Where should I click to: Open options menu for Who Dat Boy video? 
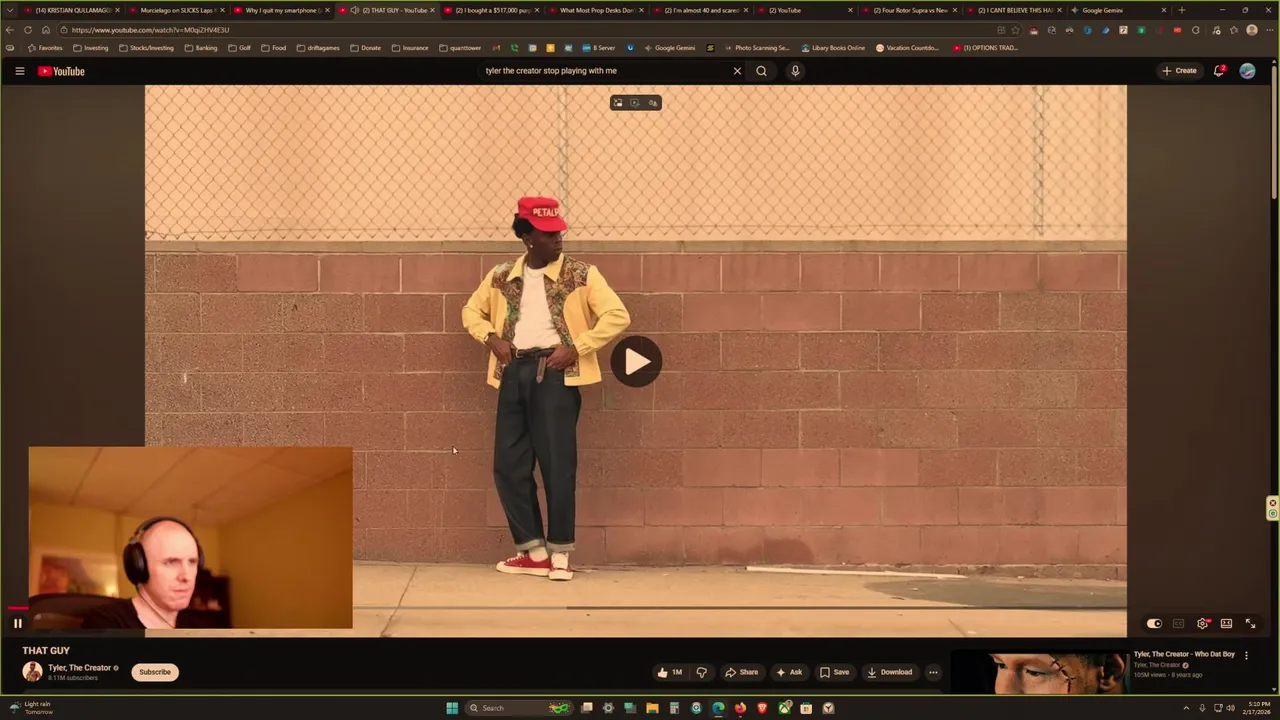[1246, 656]
